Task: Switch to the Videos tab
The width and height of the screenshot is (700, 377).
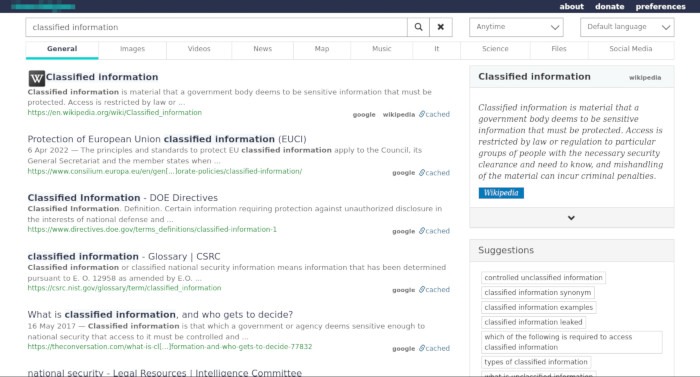Action: point(199,49)
